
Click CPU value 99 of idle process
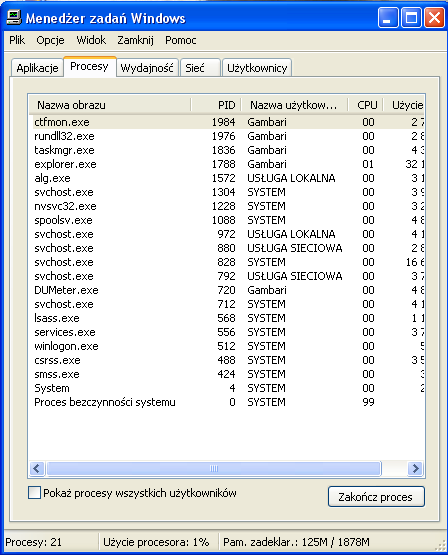368,402
